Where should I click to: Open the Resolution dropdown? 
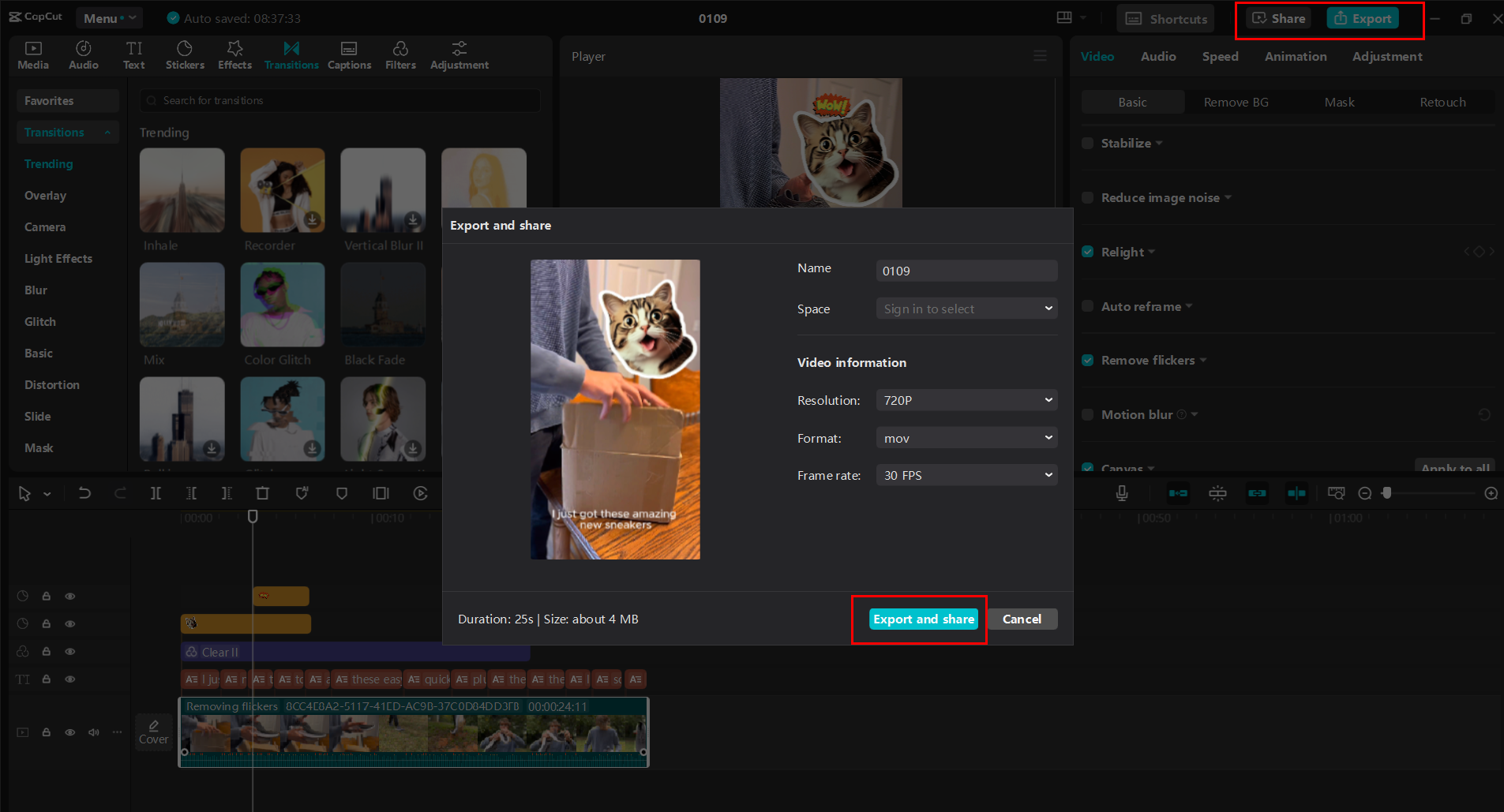pos(966,400)
